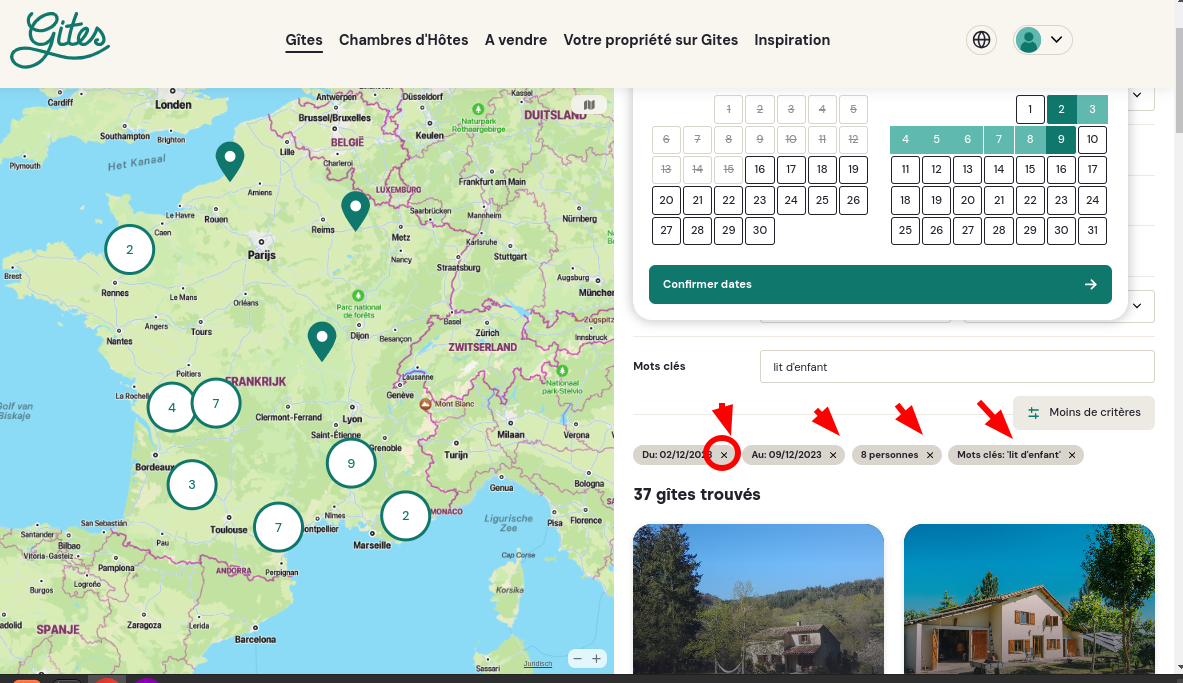This screenshot has height=683, width=1183.
Task: Clear the 'lit d'enfant' keyword chip
Action: coord(1072,455)
